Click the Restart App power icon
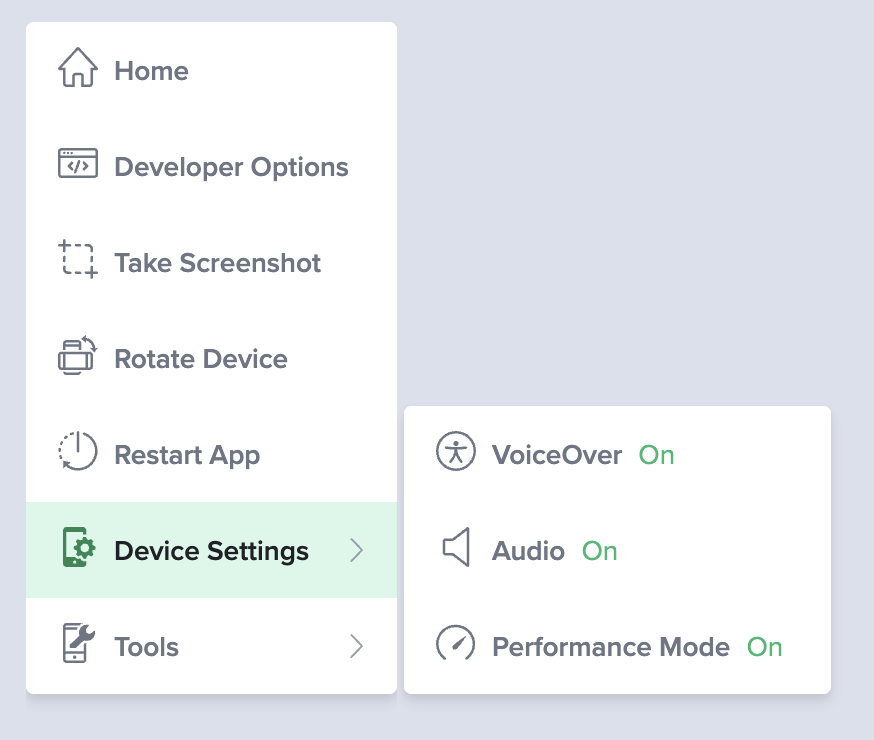The image size is (874, 740). coord(78,452)
